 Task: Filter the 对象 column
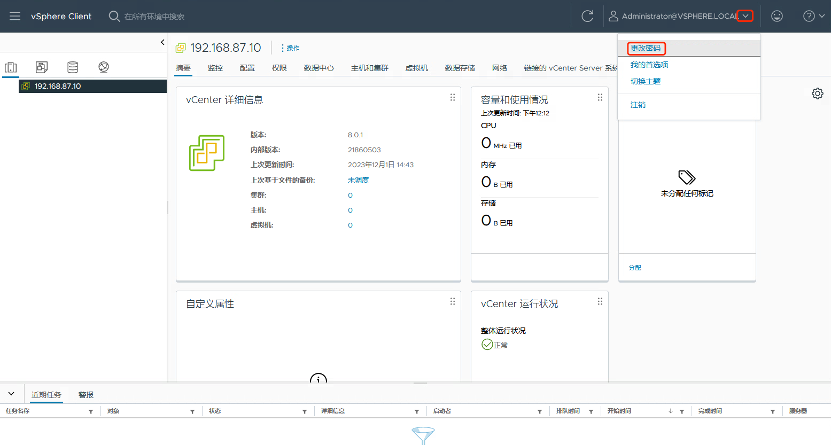192,412
